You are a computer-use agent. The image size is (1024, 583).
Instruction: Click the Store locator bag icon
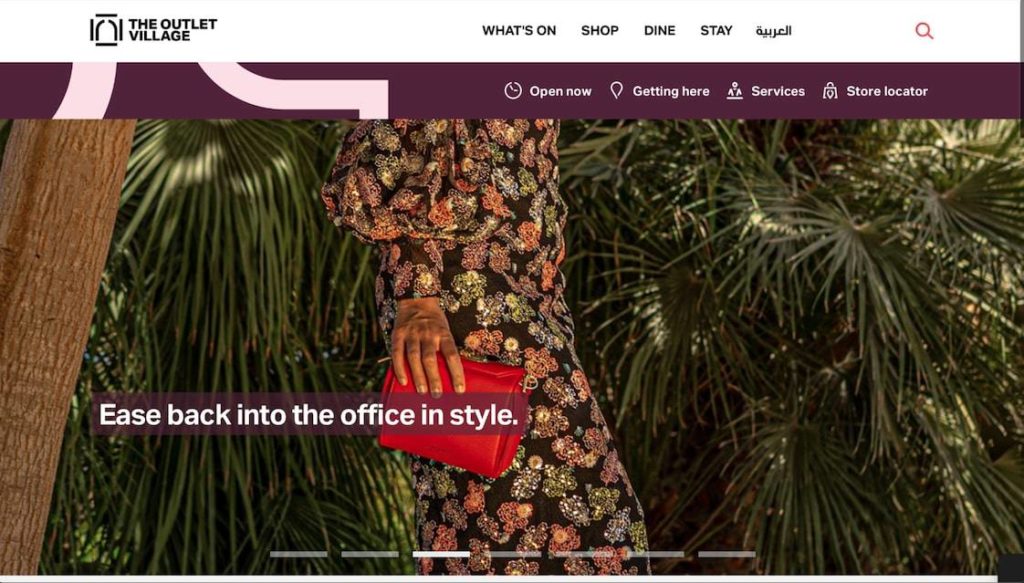(830, 91)
